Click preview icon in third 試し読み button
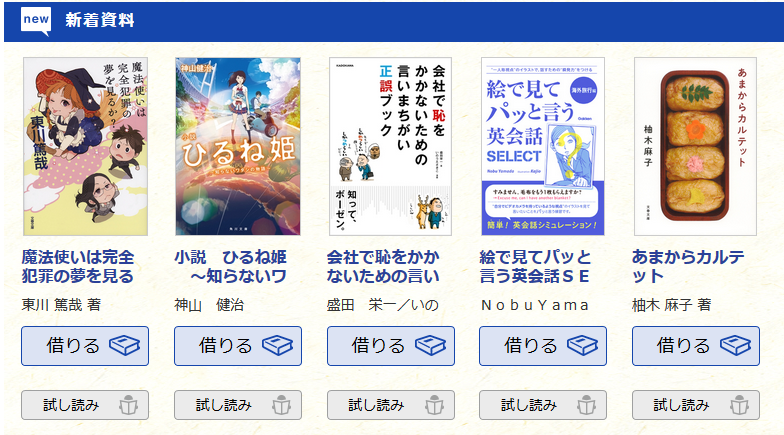This screenshot has height=435, width=784. click(434, 405)
